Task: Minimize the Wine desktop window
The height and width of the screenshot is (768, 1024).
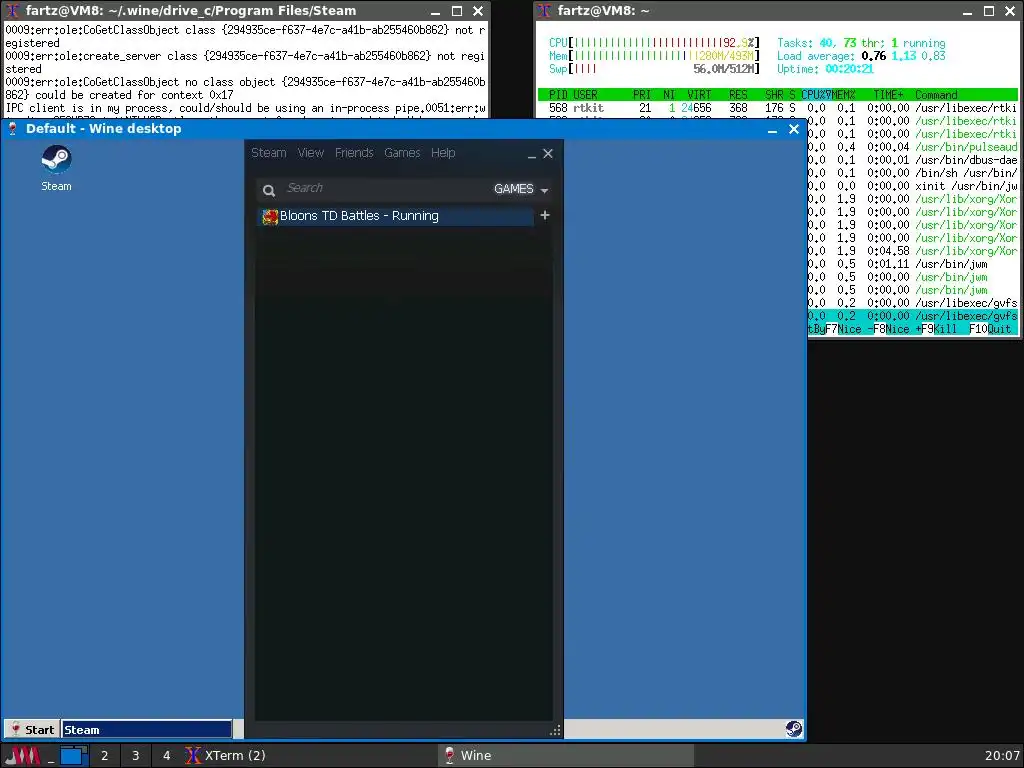Action: [772, 129]
